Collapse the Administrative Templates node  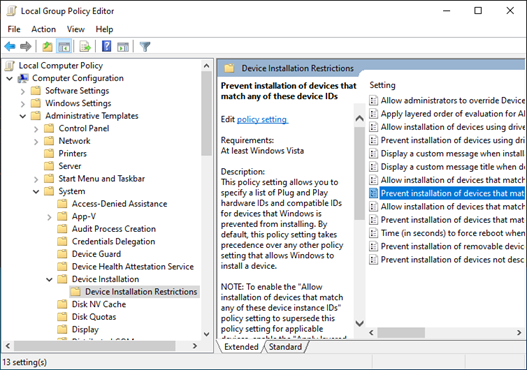(23, 116)
